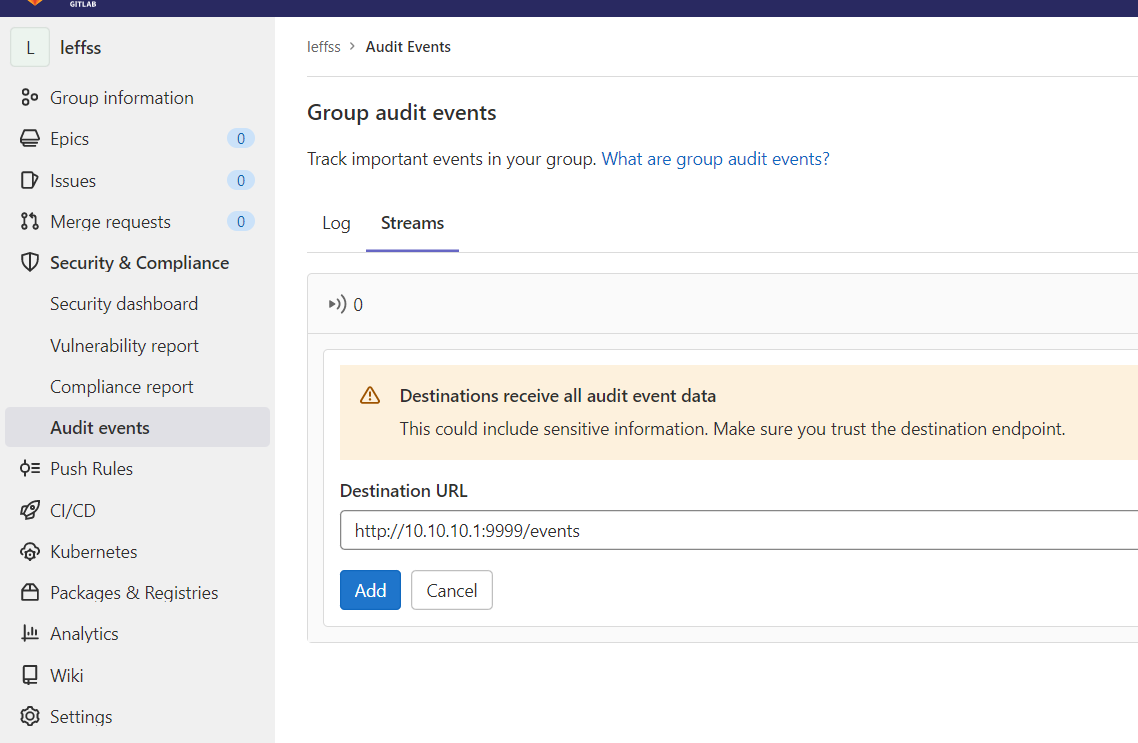Click the Security & Compliance shield icon
Viewport: 1138px width, 743px height.
point(30,263)
